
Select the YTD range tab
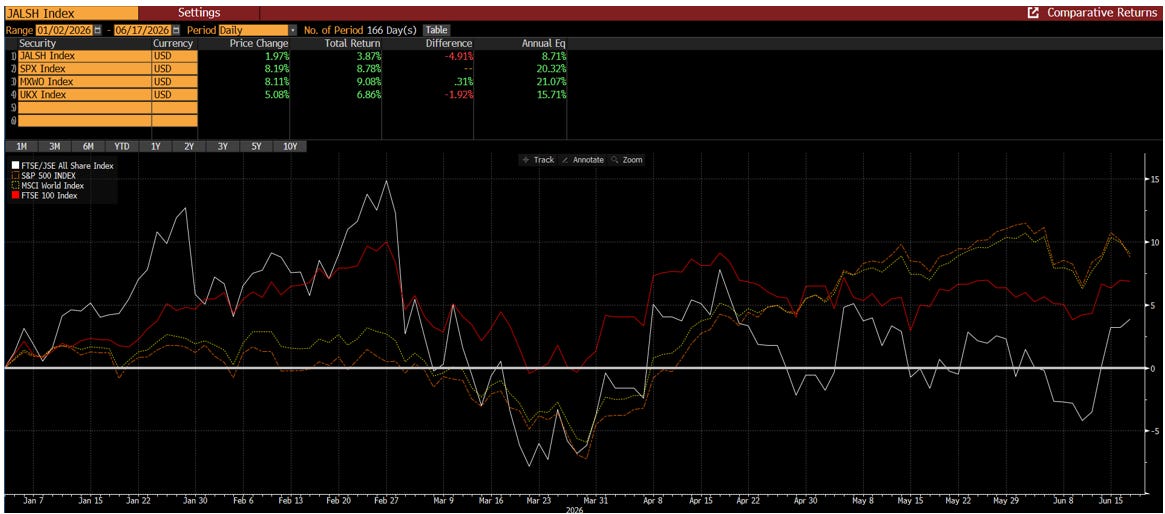(x=122, y=146)
